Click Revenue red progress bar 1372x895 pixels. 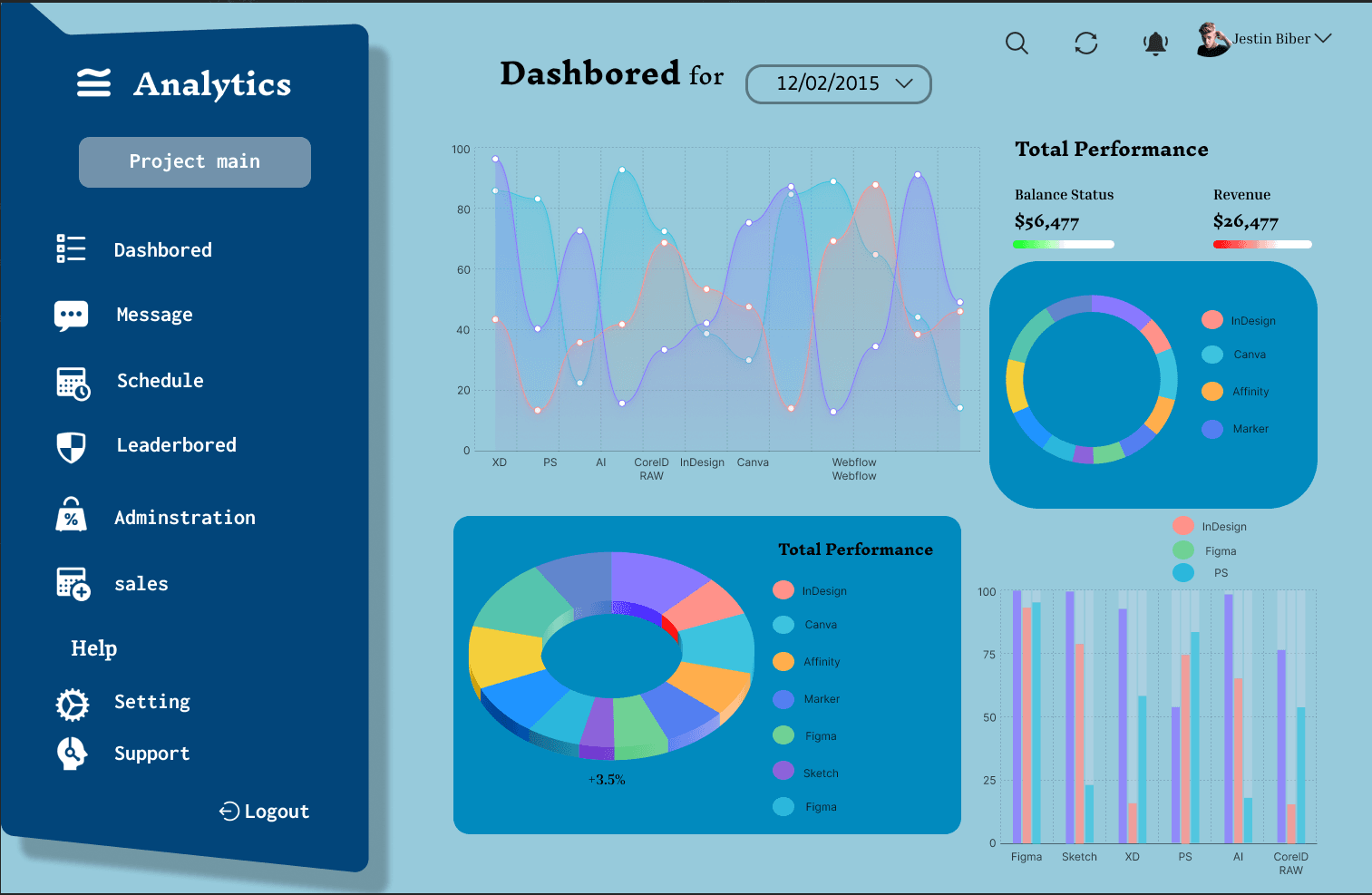point(1262,244)
